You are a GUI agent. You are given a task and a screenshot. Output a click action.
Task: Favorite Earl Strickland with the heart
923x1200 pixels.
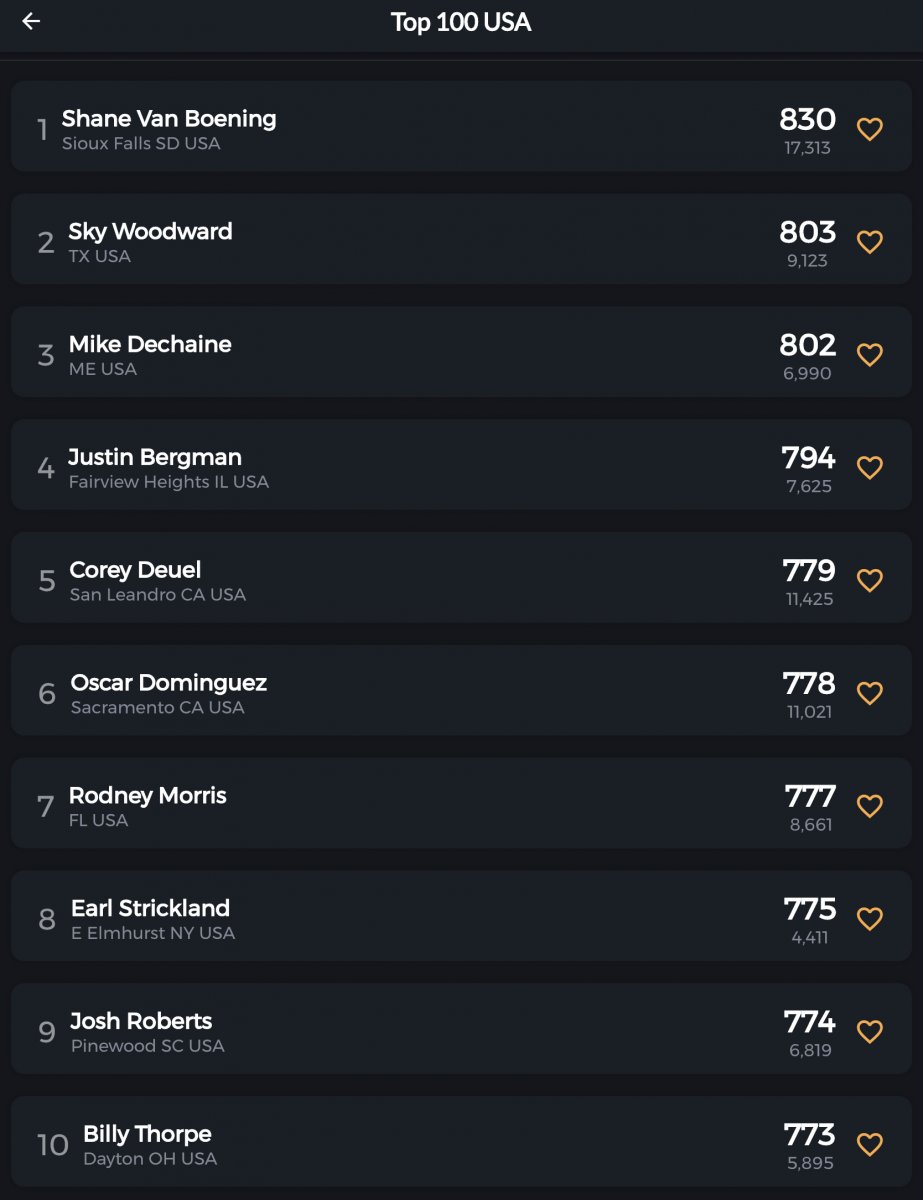[870, 920]
